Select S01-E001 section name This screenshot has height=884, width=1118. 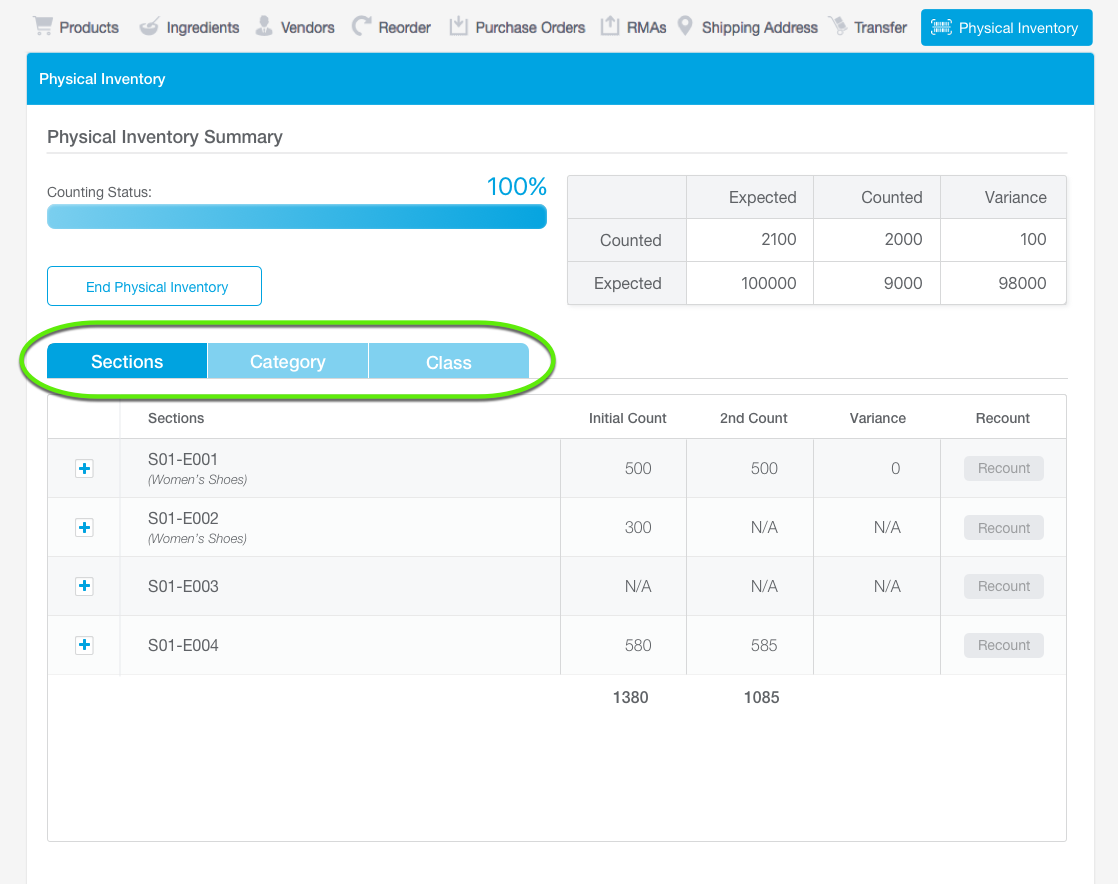point(183,460)
